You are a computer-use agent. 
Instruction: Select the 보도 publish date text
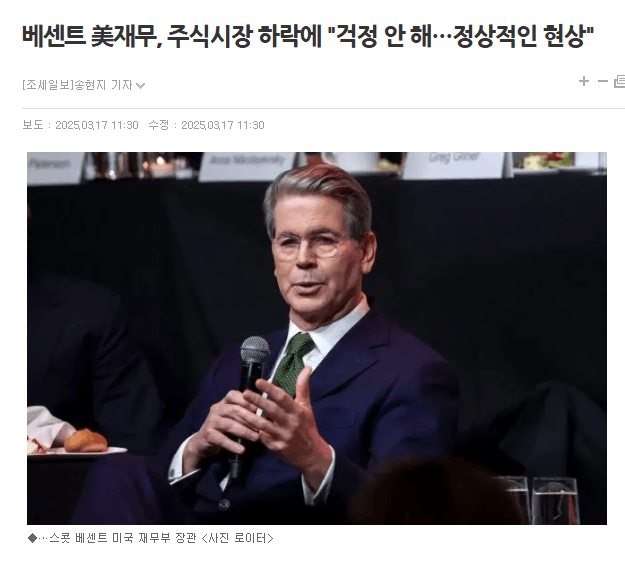[x=80, y=125]
